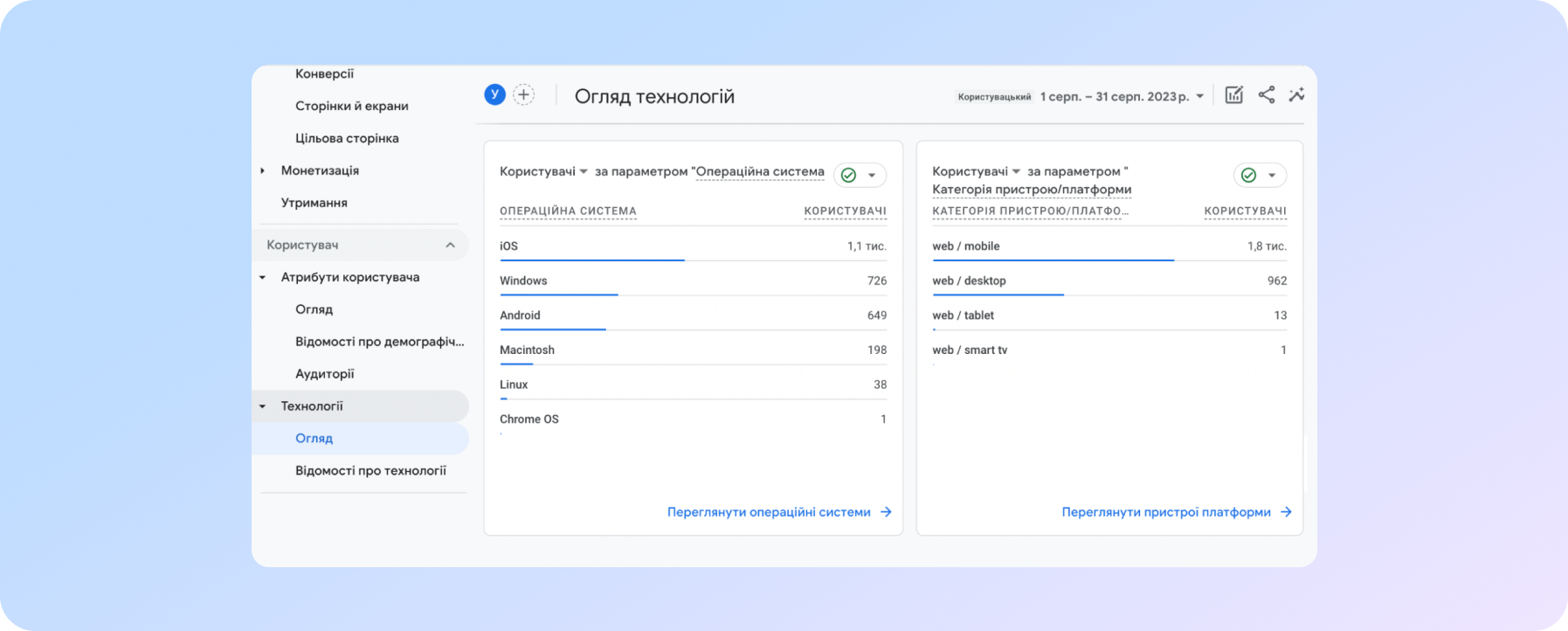Open the date range dropdown 1 серп. – 31 серп.
The image size is (1568, 631).
(1122, 96)
